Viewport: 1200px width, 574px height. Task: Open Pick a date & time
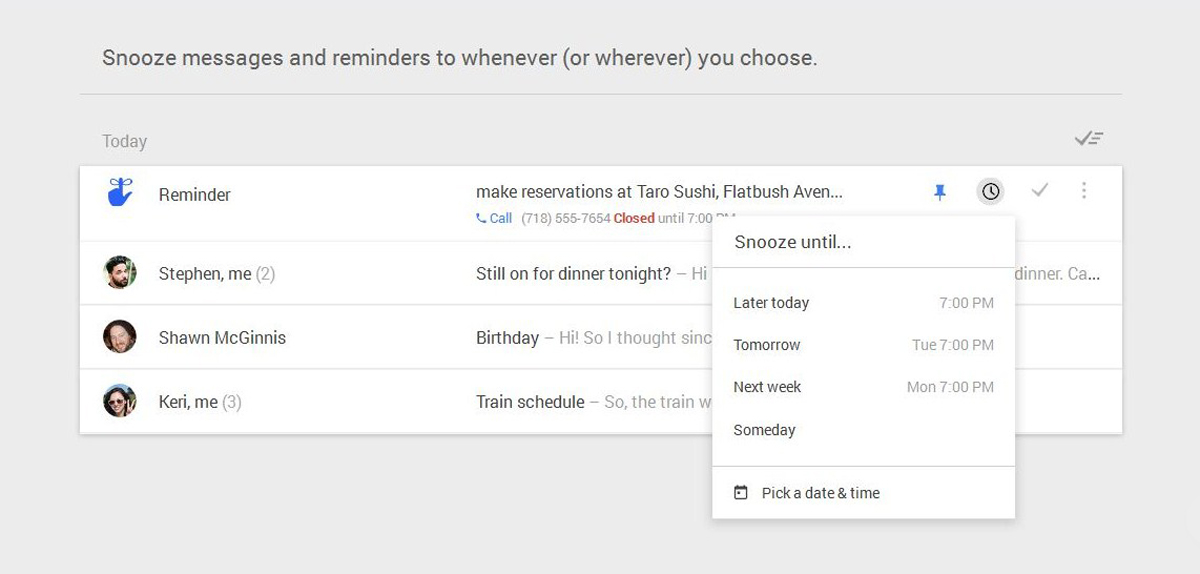[x=820, y=493]
